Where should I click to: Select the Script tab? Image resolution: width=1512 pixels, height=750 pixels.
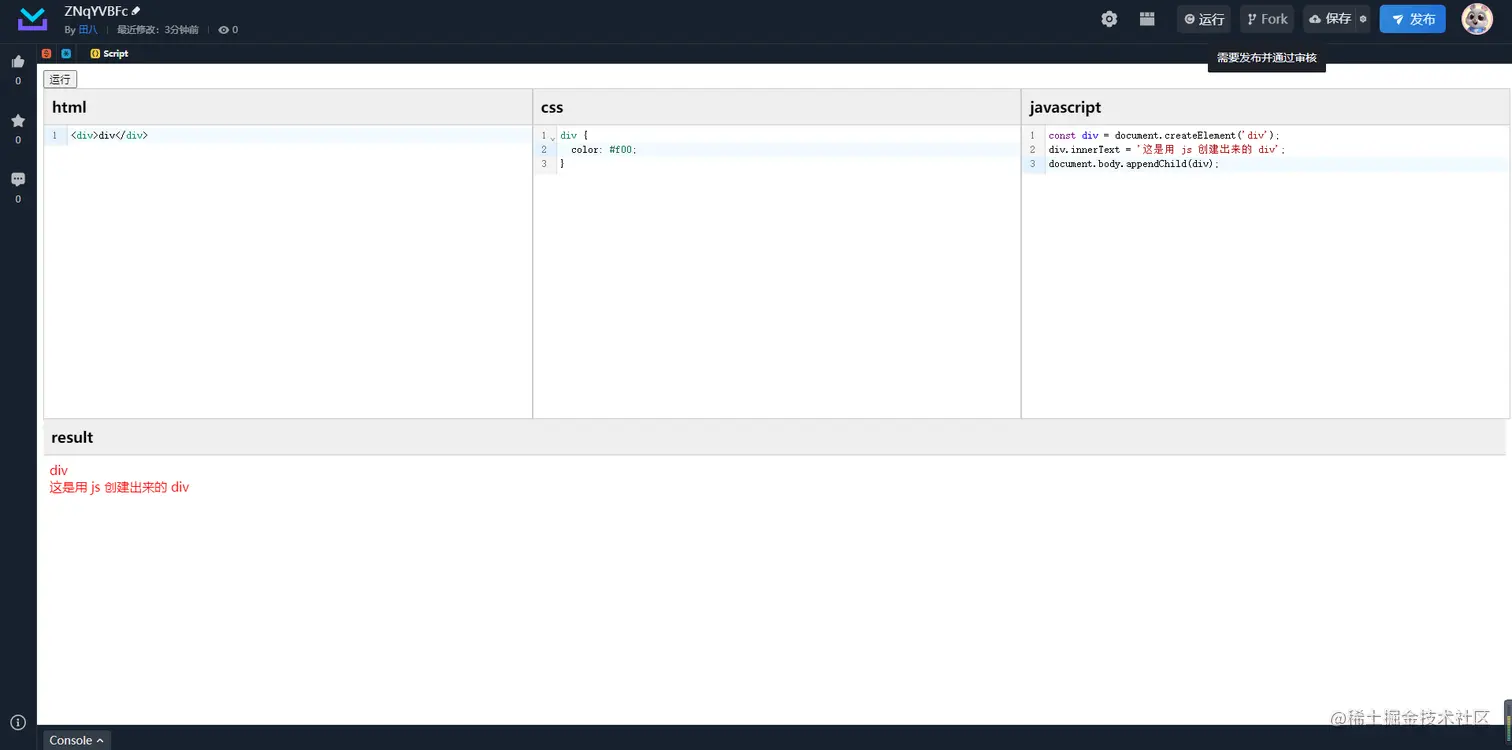tap(109, 54)
